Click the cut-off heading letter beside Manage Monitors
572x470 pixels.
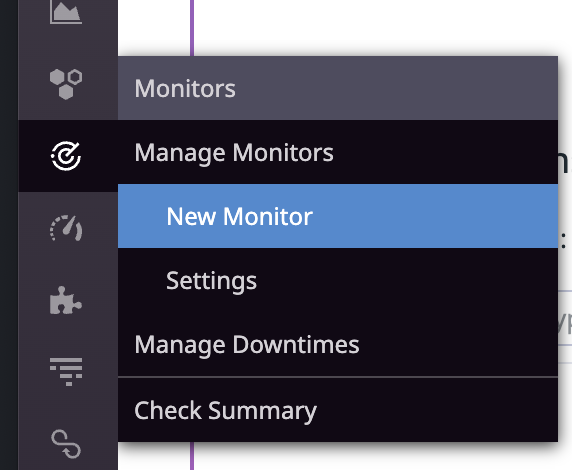tap(564, 163)
